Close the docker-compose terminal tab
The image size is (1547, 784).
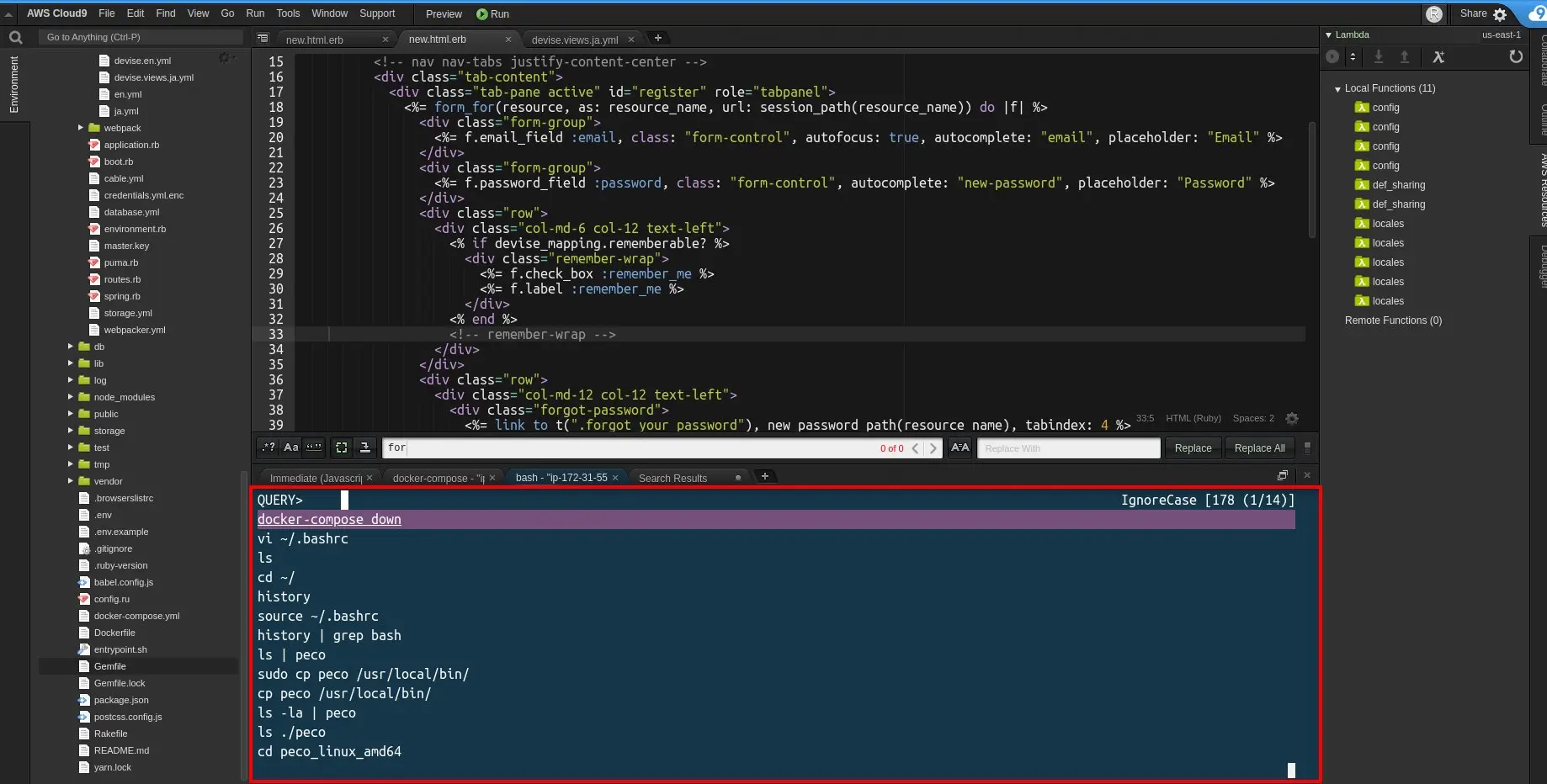(492, 477)
